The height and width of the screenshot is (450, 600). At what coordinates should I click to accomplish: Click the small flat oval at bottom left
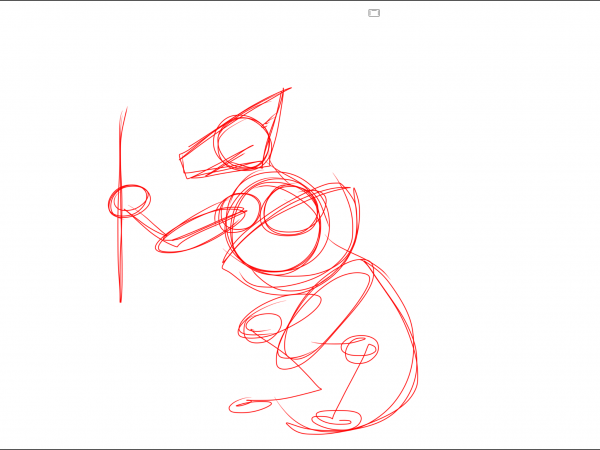point(249,405)
